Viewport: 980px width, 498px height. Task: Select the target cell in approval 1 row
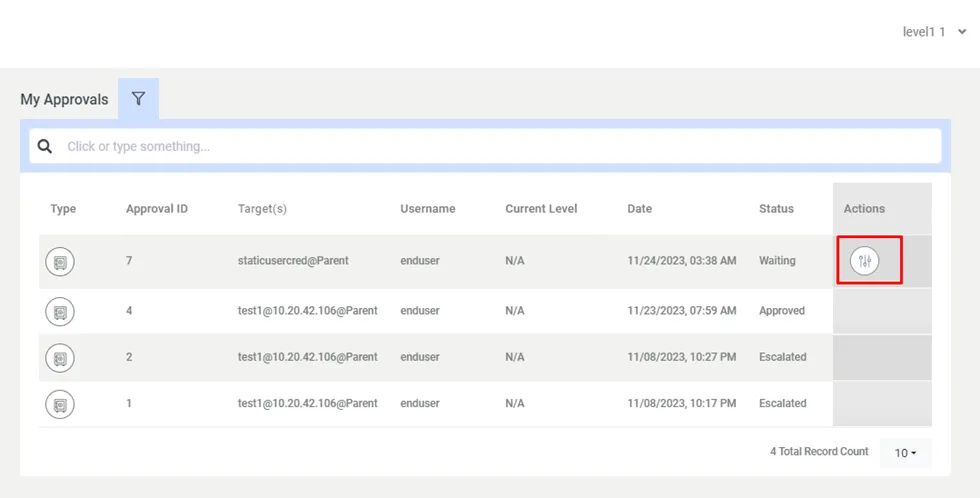308,403
